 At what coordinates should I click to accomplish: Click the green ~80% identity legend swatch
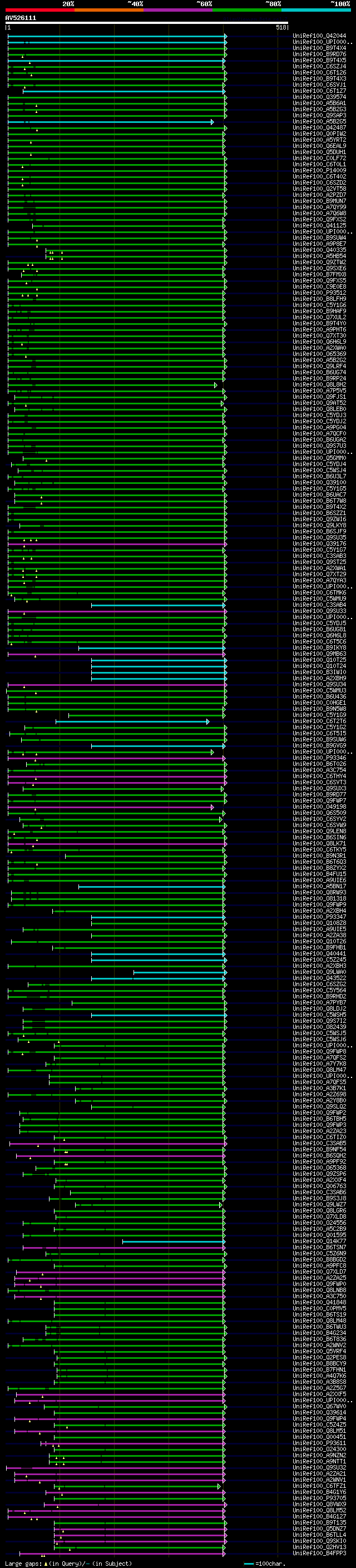point(247,11)
